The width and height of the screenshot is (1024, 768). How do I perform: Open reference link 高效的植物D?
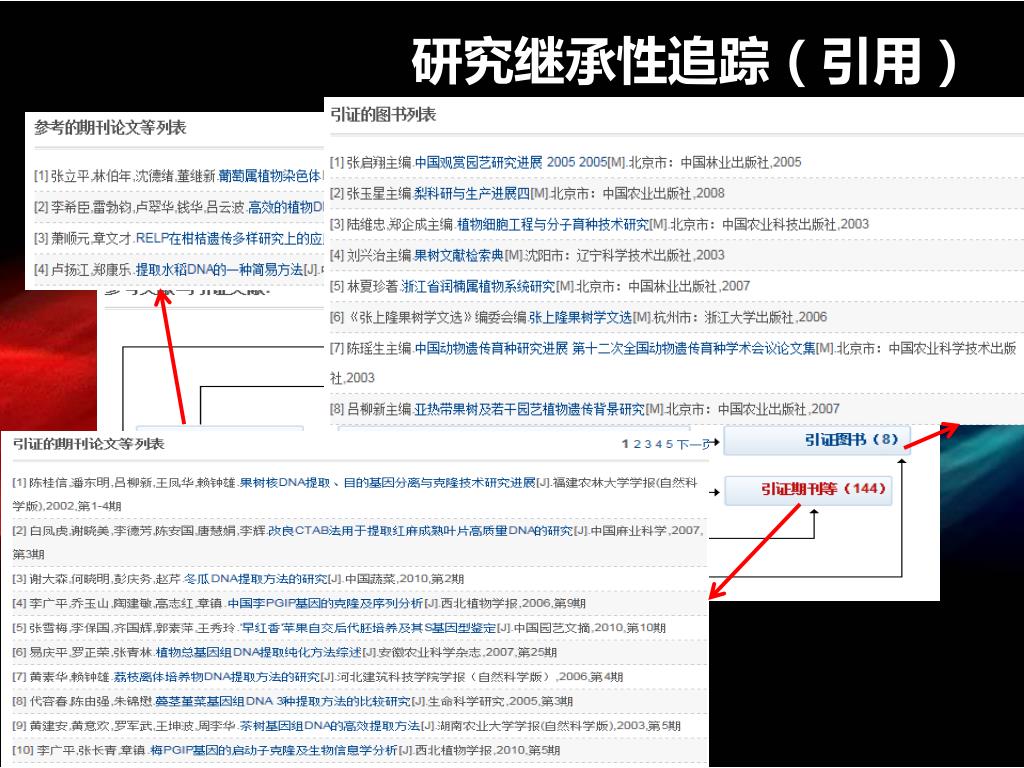pos(286,208)
